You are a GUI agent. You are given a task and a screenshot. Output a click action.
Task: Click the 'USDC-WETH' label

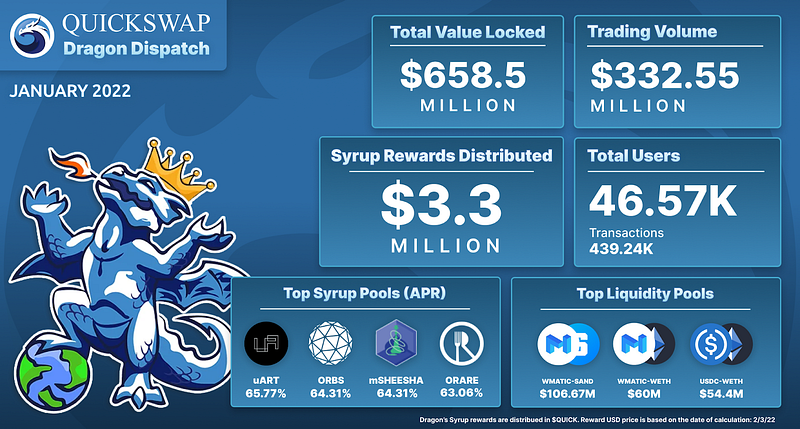[721, 382]
